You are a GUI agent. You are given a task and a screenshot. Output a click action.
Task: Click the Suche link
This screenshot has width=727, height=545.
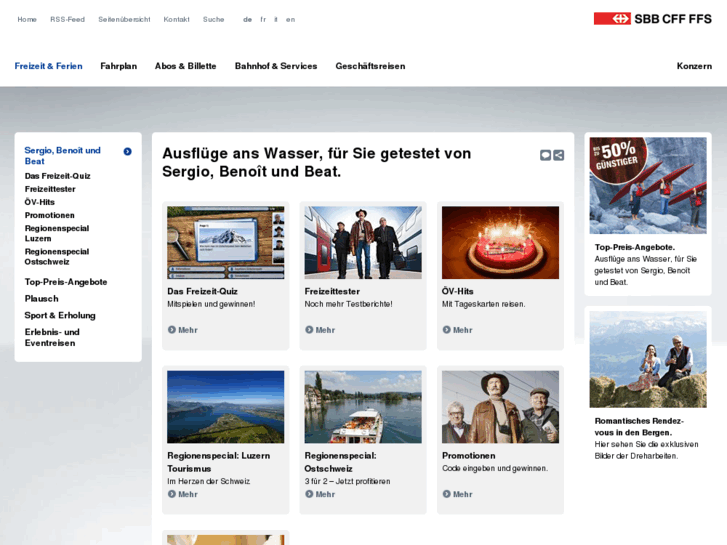point(214,19)
